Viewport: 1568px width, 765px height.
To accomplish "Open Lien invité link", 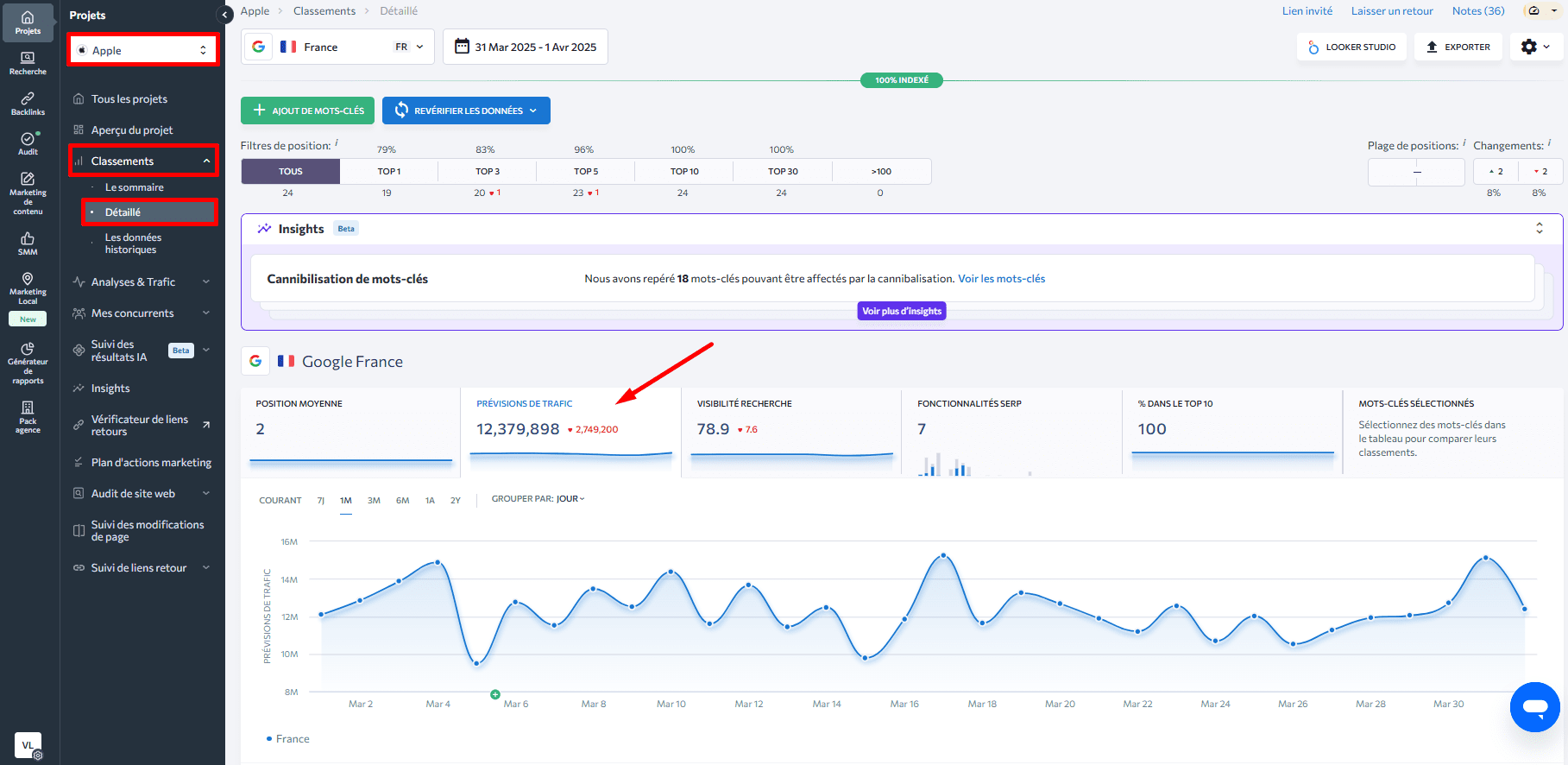I will 1307,10.
